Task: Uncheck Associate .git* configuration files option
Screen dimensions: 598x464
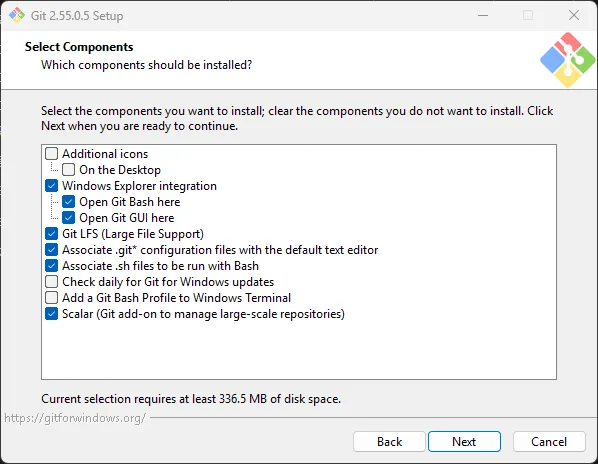Action: (x=51, y=250)
